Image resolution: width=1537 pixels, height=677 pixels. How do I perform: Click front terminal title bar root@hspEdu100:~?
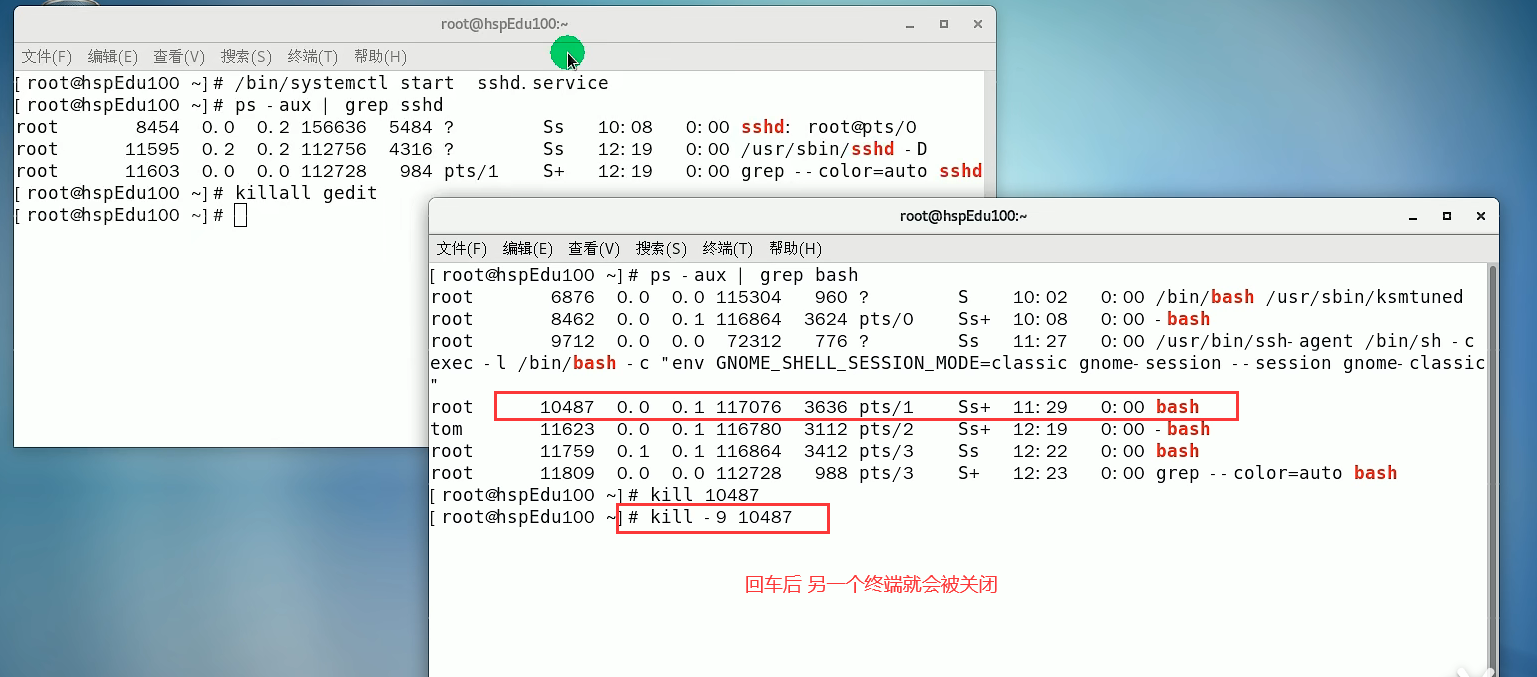pyautogui.click(x=963, y=216)
